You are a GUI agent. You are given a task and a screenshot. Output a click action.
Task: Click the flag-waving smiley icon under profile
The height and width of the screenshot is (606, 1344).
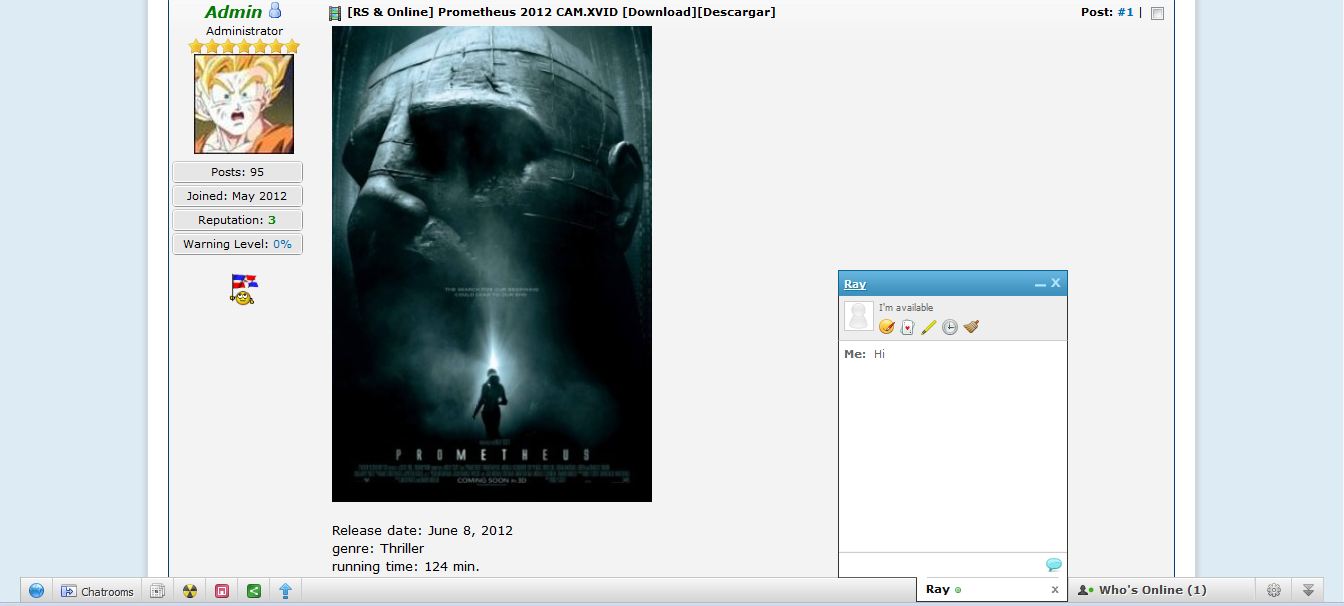pos(243,289)
